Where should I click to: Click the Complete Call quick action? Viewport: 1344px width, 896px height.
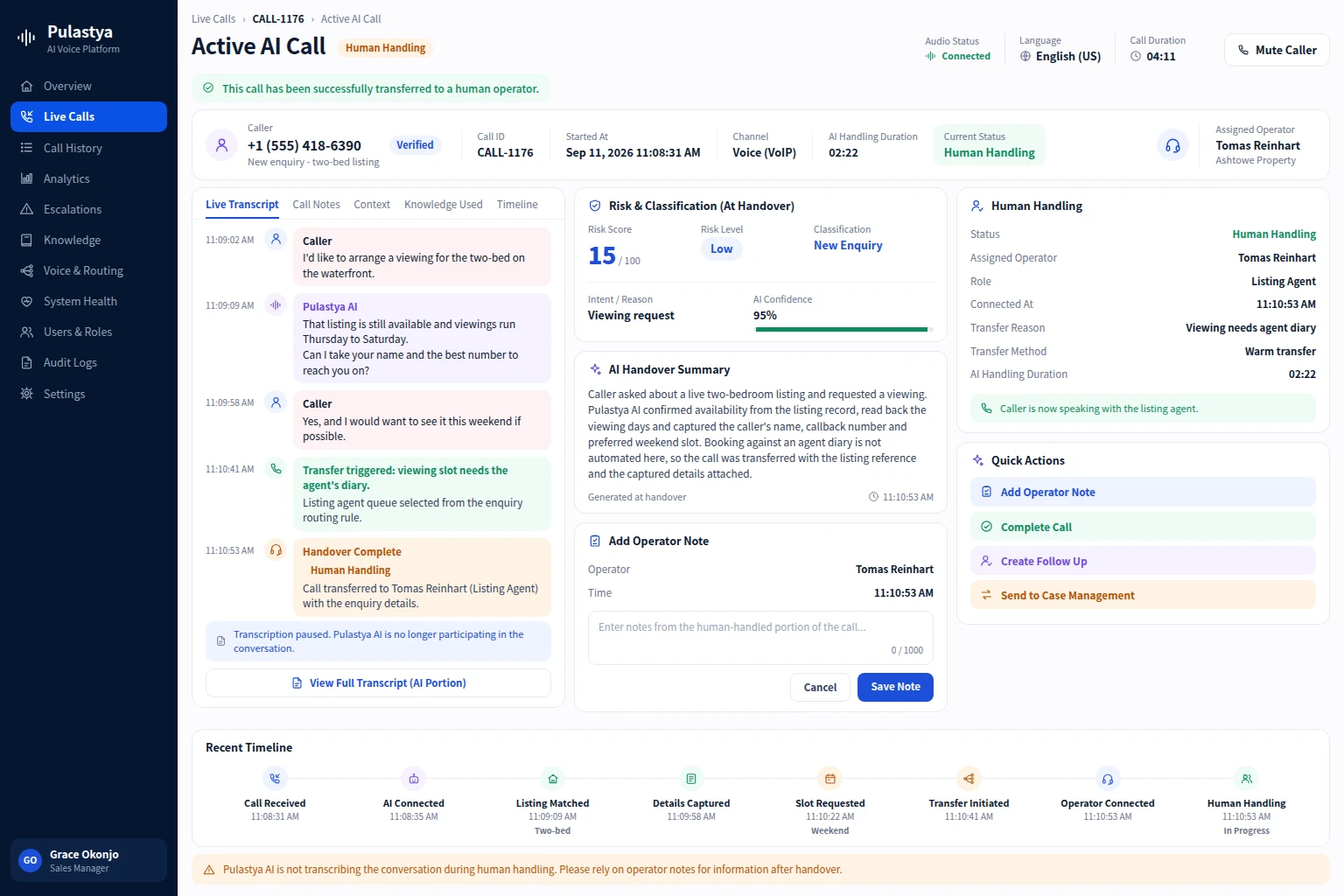(x=1143, y=527)
